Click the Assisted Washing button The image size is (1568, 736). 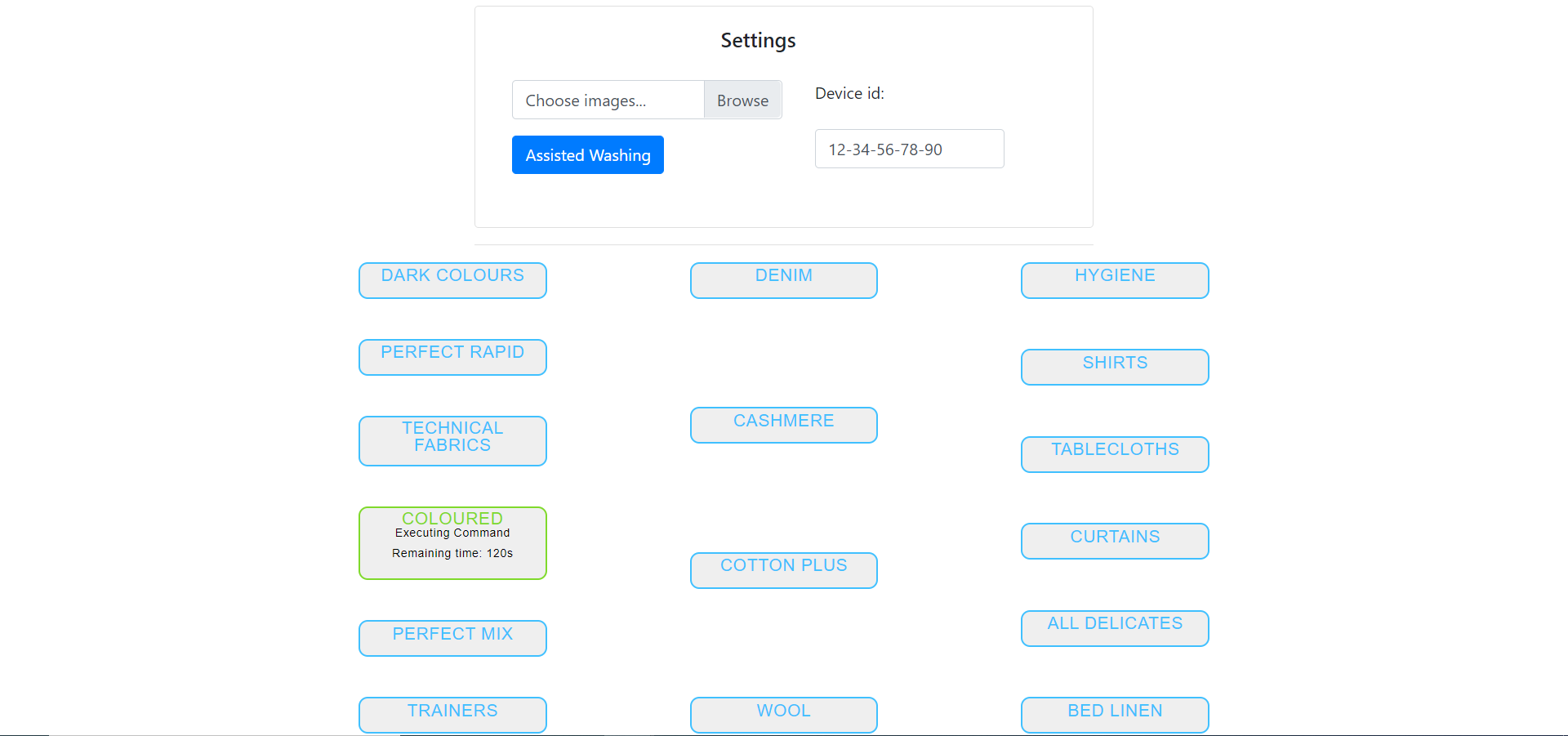[x=587, y=154]
